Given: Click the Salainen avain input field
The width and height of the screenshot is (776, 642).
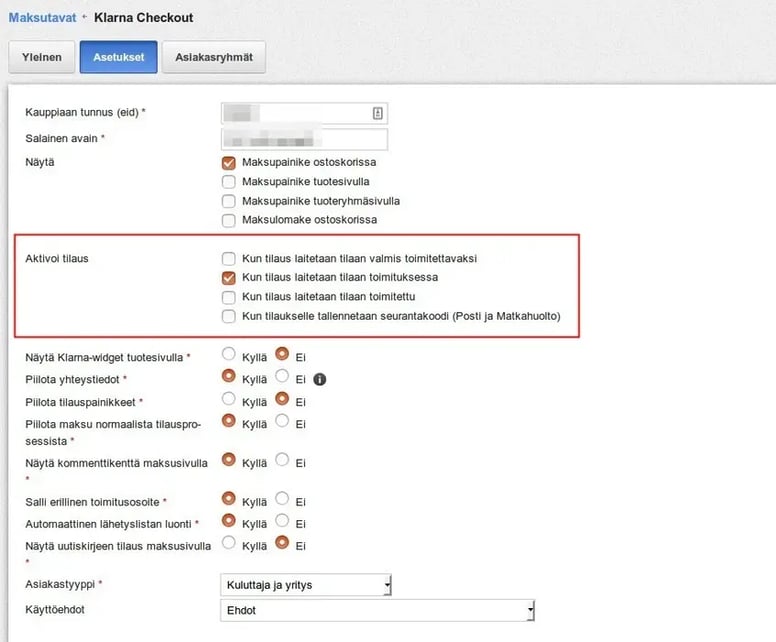Looking at the screenshot, I should coord(304,139).
